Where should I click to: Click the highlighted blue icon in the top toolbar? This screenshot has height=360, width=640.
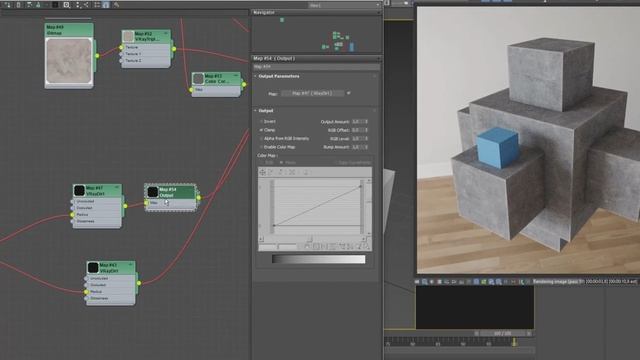(106, 5)
